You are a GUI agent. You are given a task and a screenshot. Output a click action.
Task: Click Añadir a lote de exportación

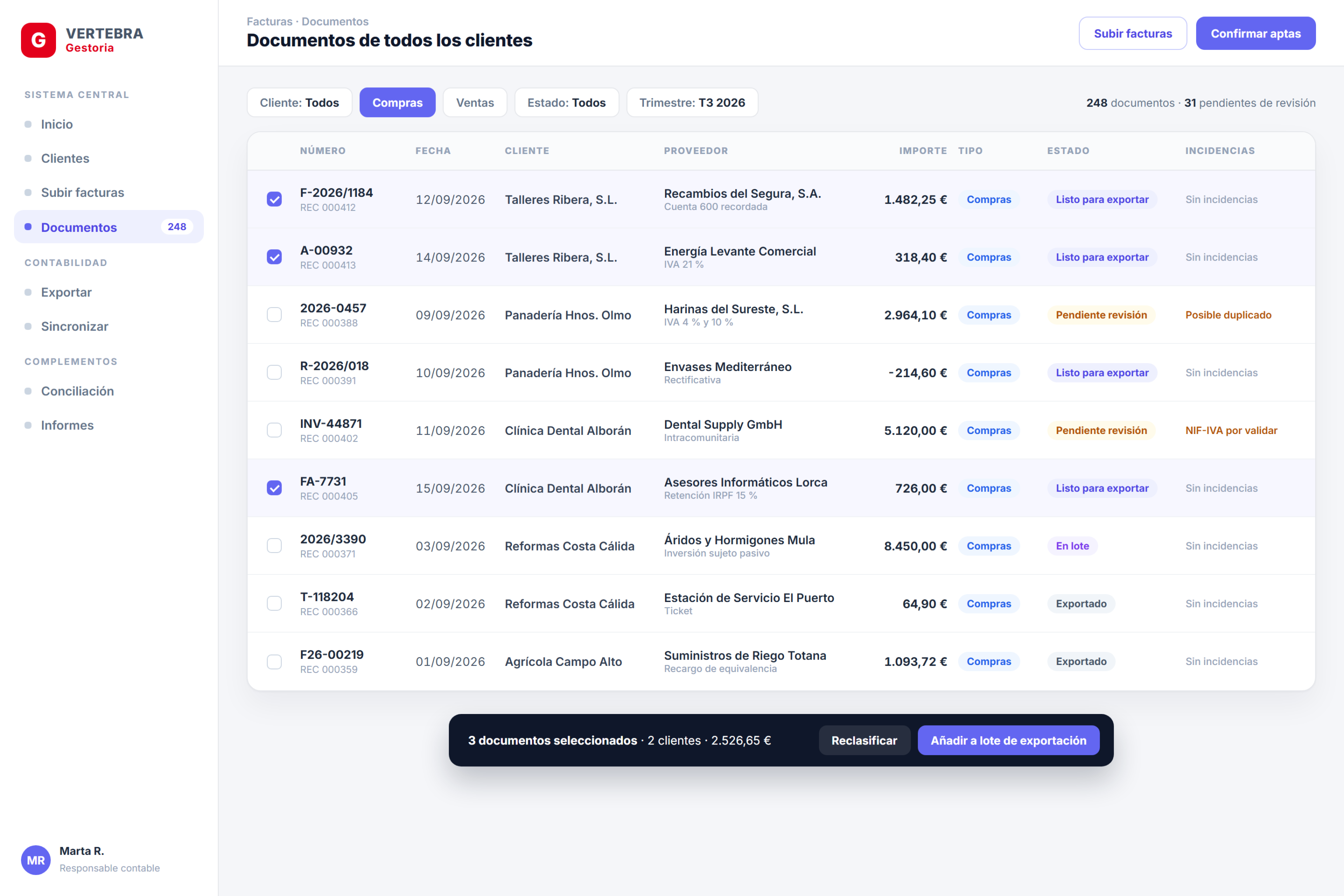1008,740
